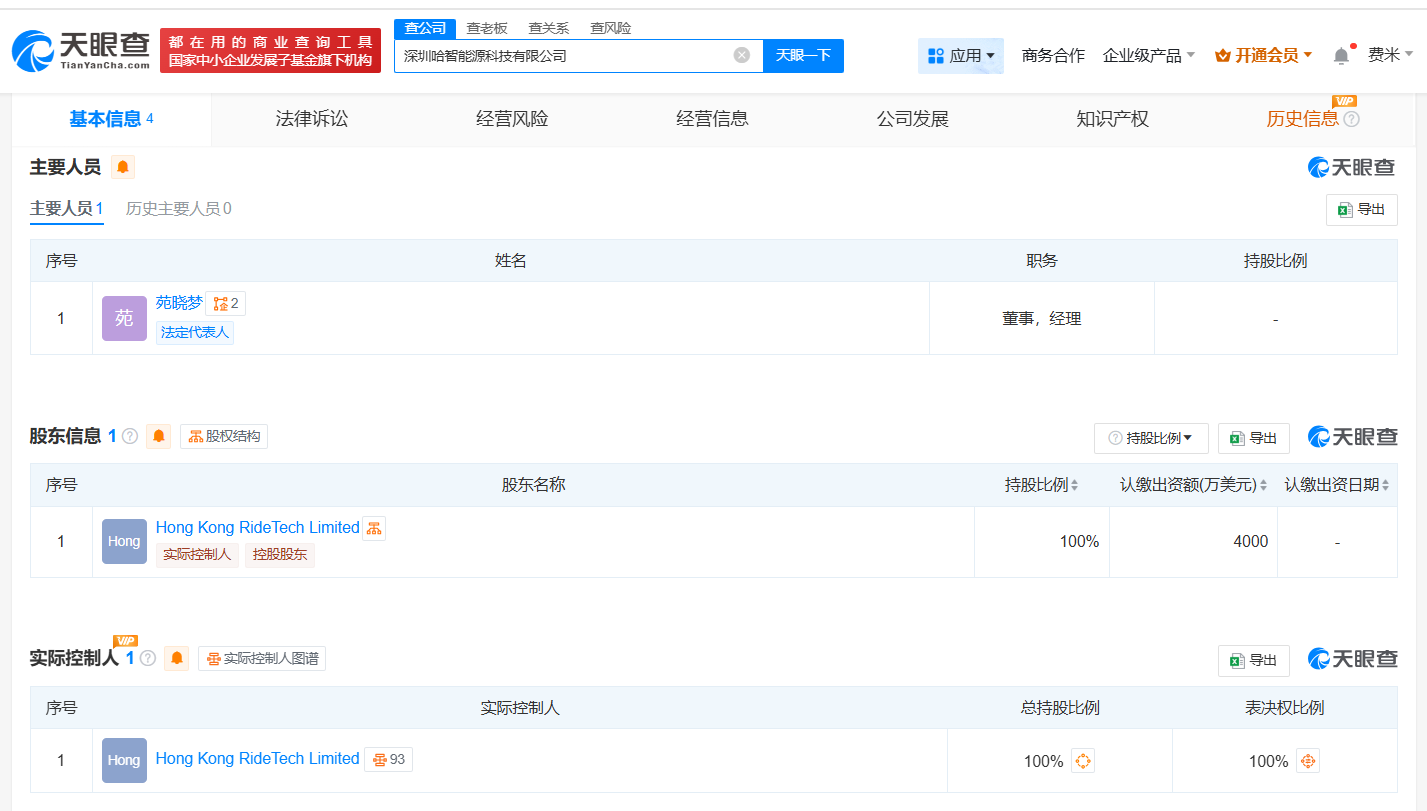The image size is (1427, 811).
Task: Switch to the 法律诉讼 tab
Action: (312, 119)
